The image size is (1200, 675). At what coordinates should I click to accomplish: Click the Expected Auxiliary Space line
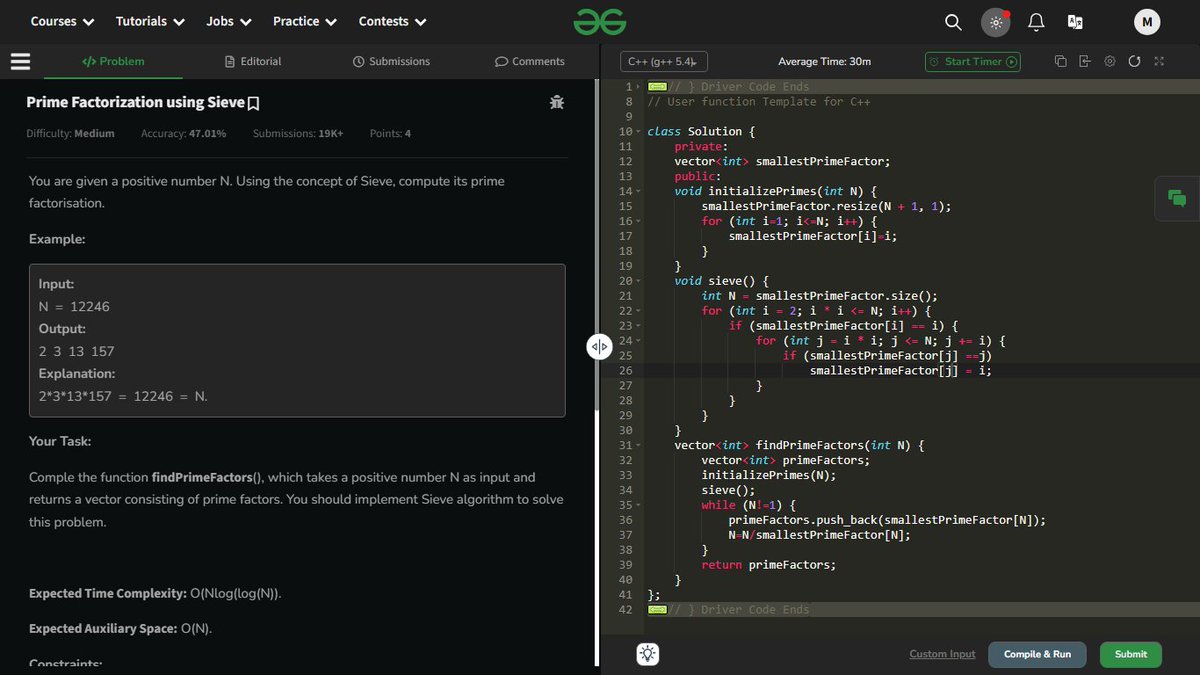point(120,629)
